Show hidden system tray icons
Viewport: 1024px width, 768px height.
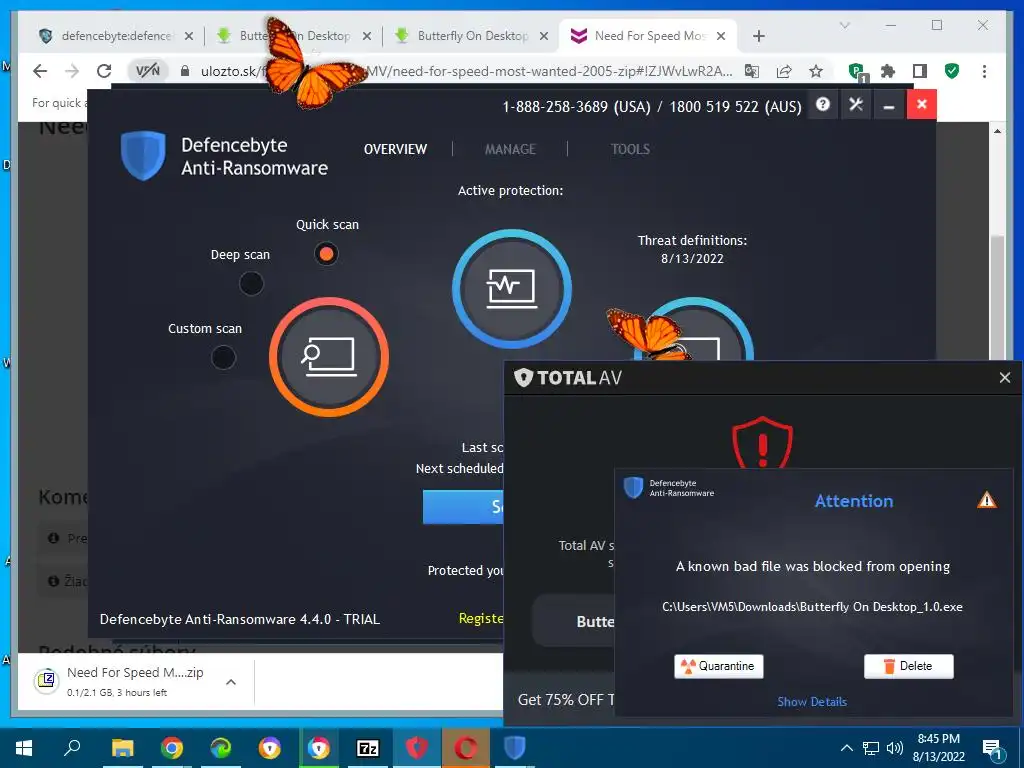pos(846,748)
